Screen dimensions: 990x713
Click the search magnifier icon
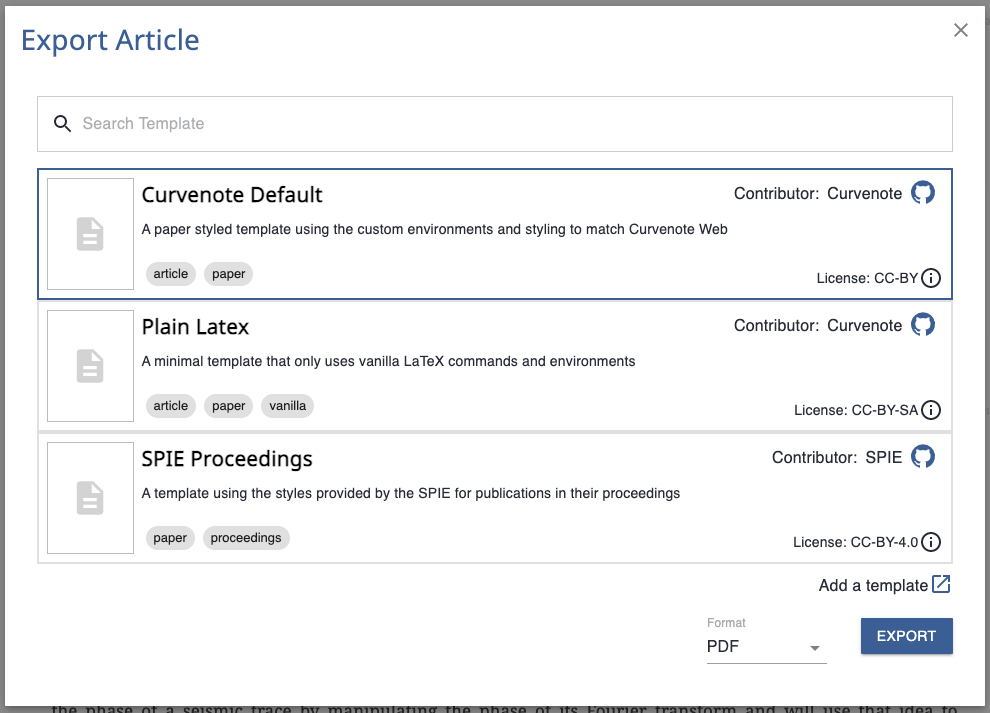62,123
